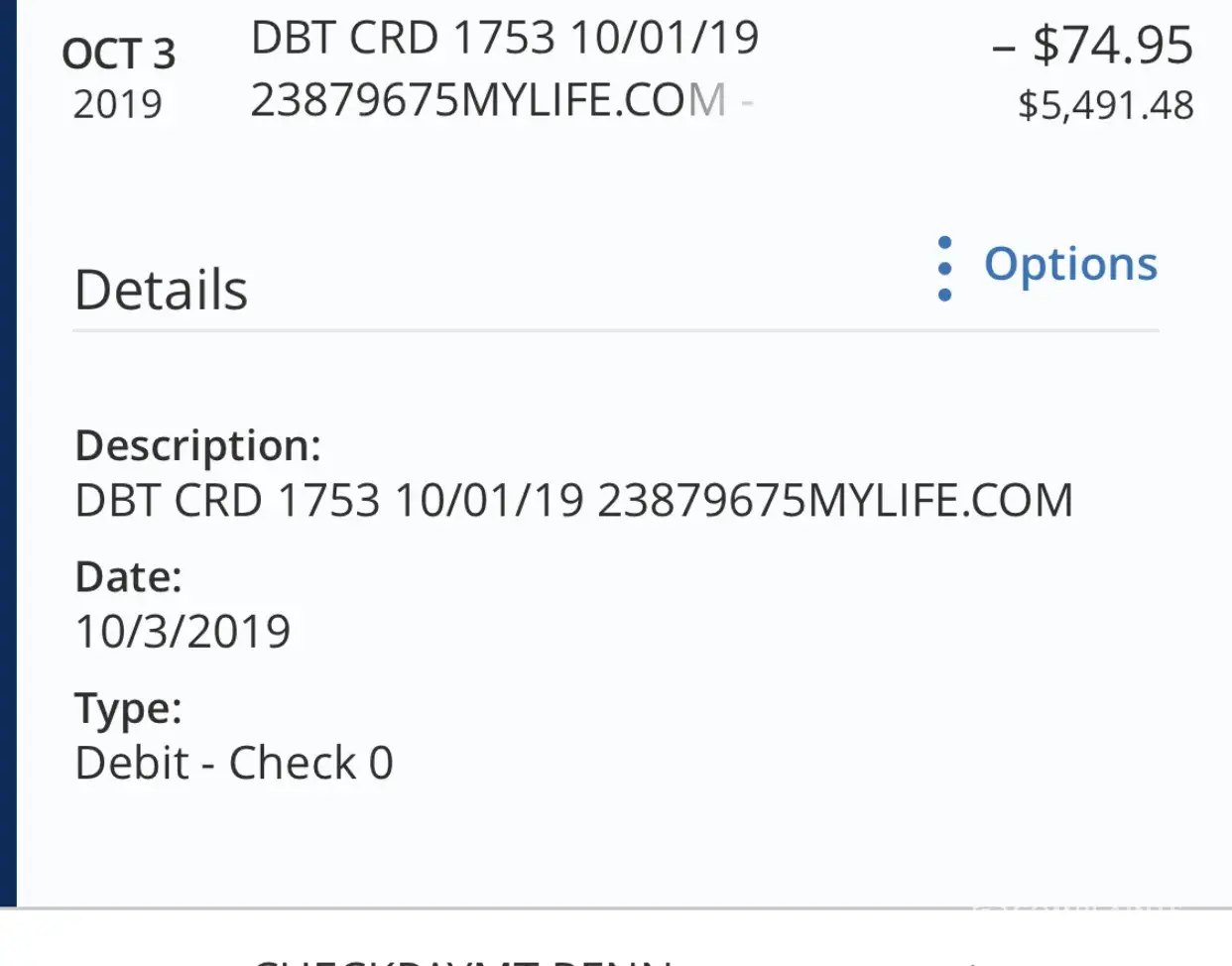1232x966 pixels.
Task: Select the 10/3/2019 date value
Action: [183, 632]
